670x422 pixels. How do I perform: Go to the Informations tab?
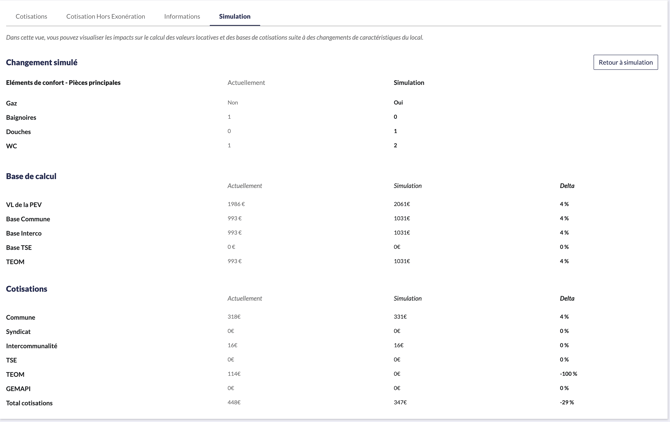pos(182,16)
